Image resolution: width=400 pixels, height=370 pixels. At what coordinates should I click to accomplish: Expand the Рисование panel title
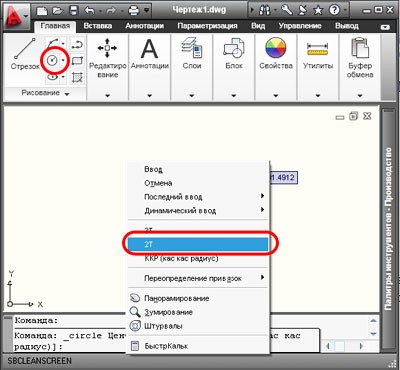[45, 93]
